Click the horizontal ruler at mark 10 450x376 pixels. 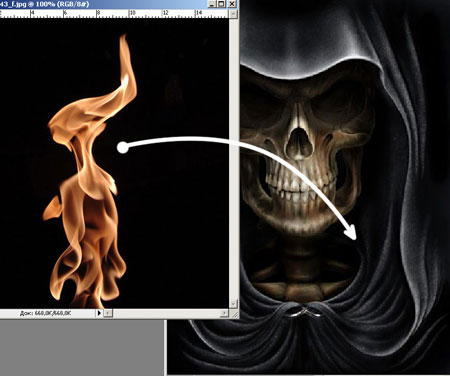click(x=131, y=13)
